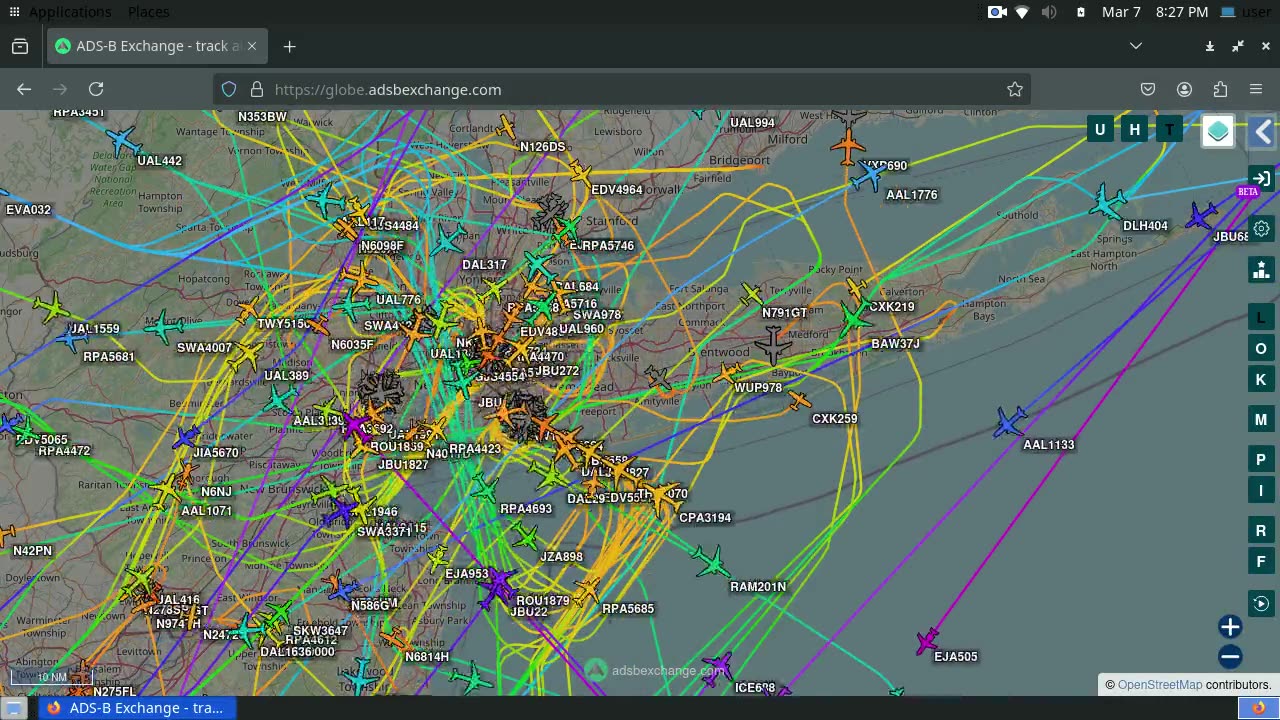The image size is (1280, 720).
Task: Open the user menu in top panel
Action: click(1246, 12)
